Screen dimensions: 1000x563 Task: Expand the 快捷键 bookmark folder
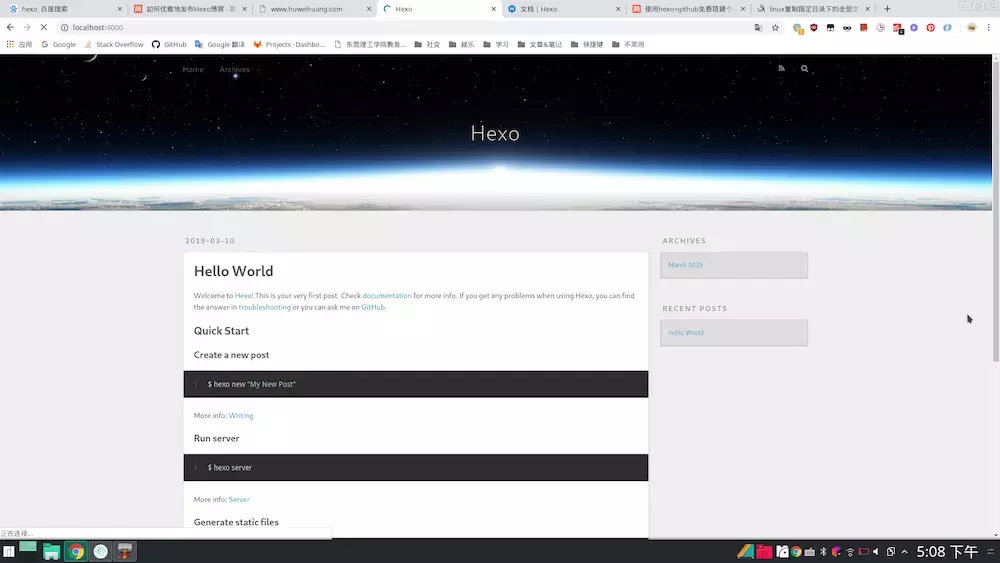(587, 45)
